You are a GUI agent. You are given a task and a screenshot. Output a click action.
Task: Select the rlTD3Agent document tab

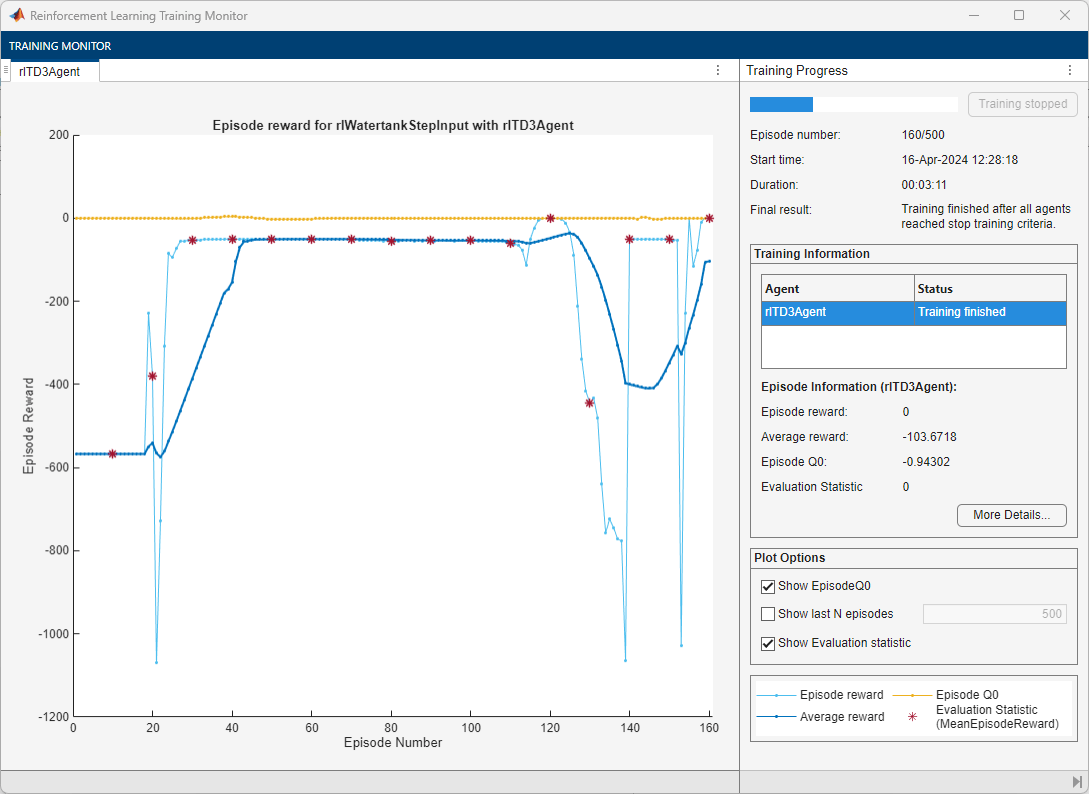pos(49,72)
